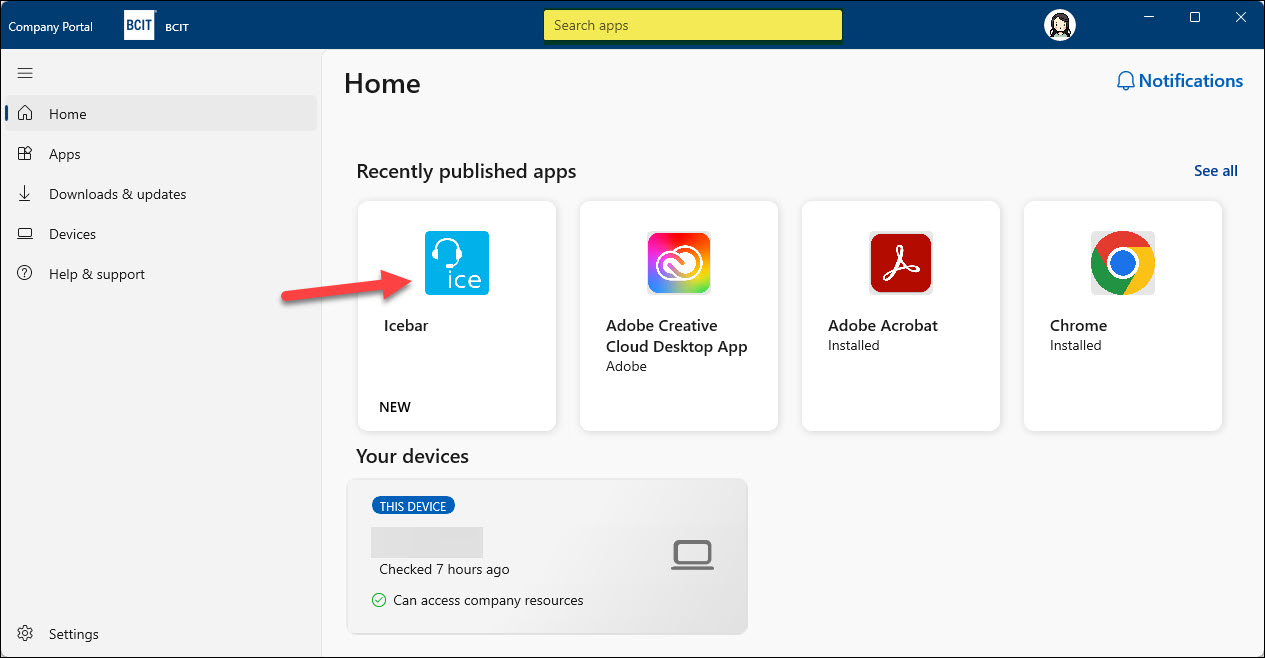This screenshot has height=658, width=1265.
Task: Open the Chrome browser app icon
Action: click(x=1122, y=263)
